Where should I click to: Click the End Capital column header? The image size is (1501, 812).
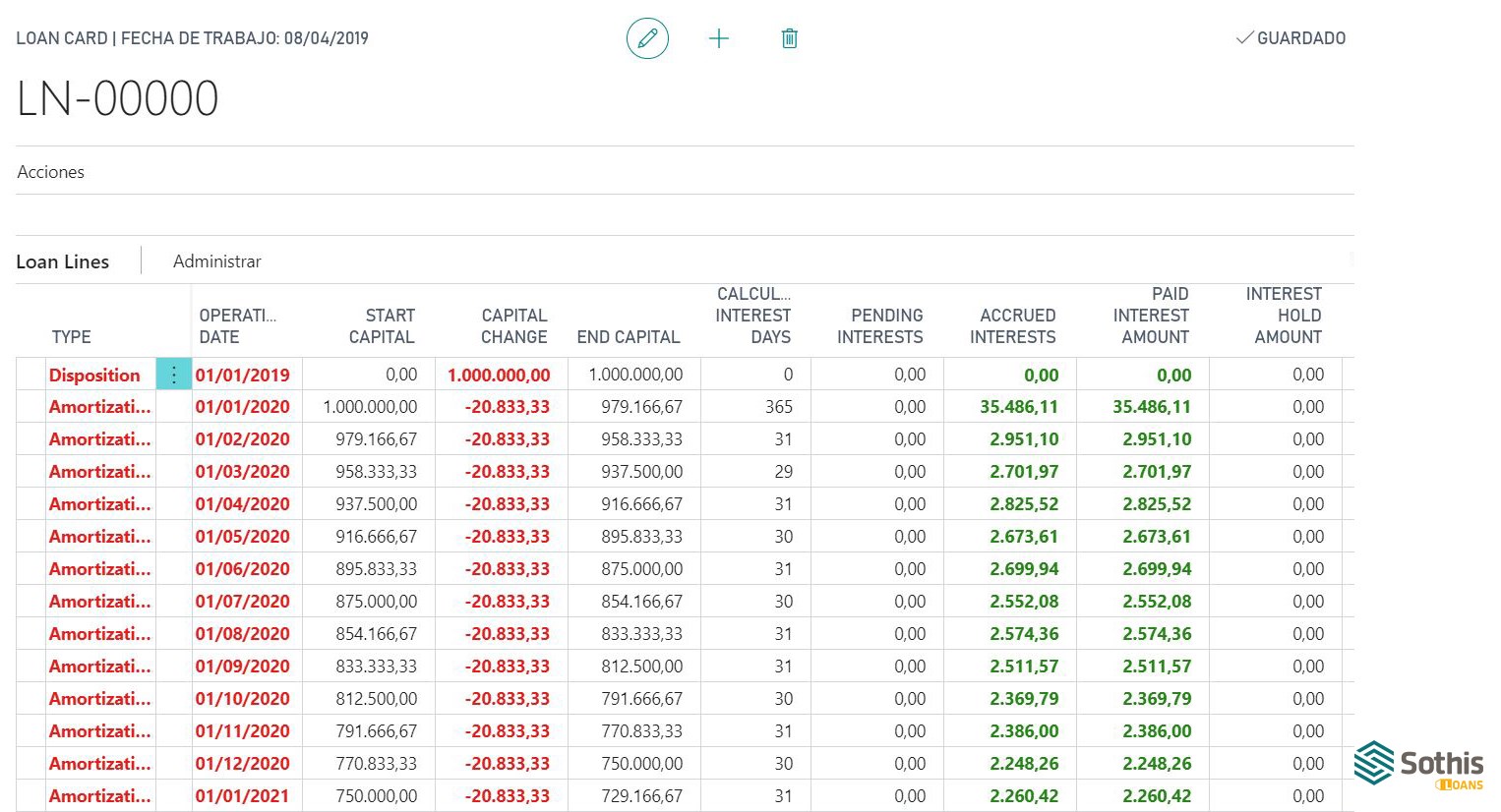[x=628, y=337]
